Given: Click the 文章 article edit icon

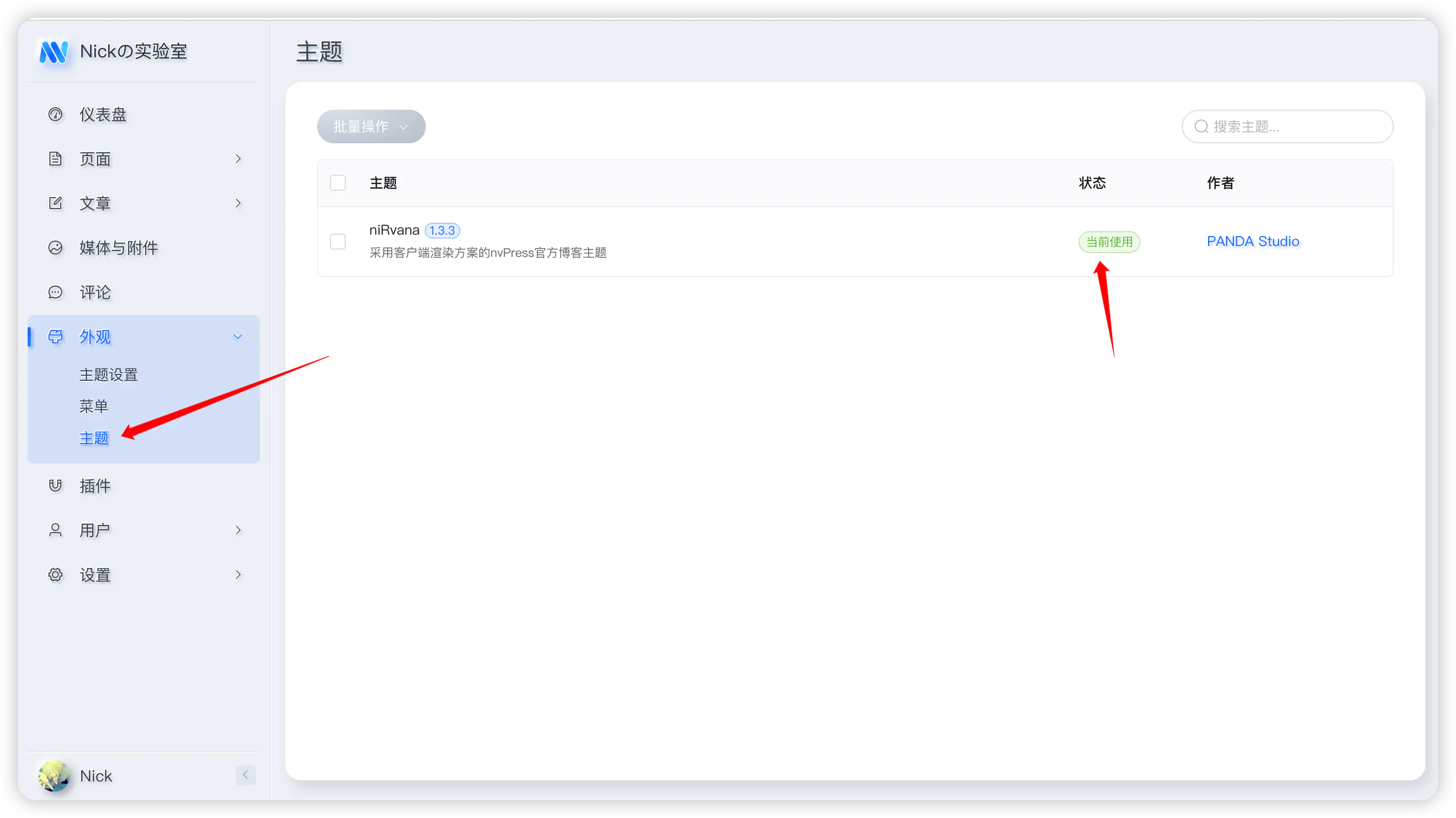Looking at the screenshot, I should (55, 203).
